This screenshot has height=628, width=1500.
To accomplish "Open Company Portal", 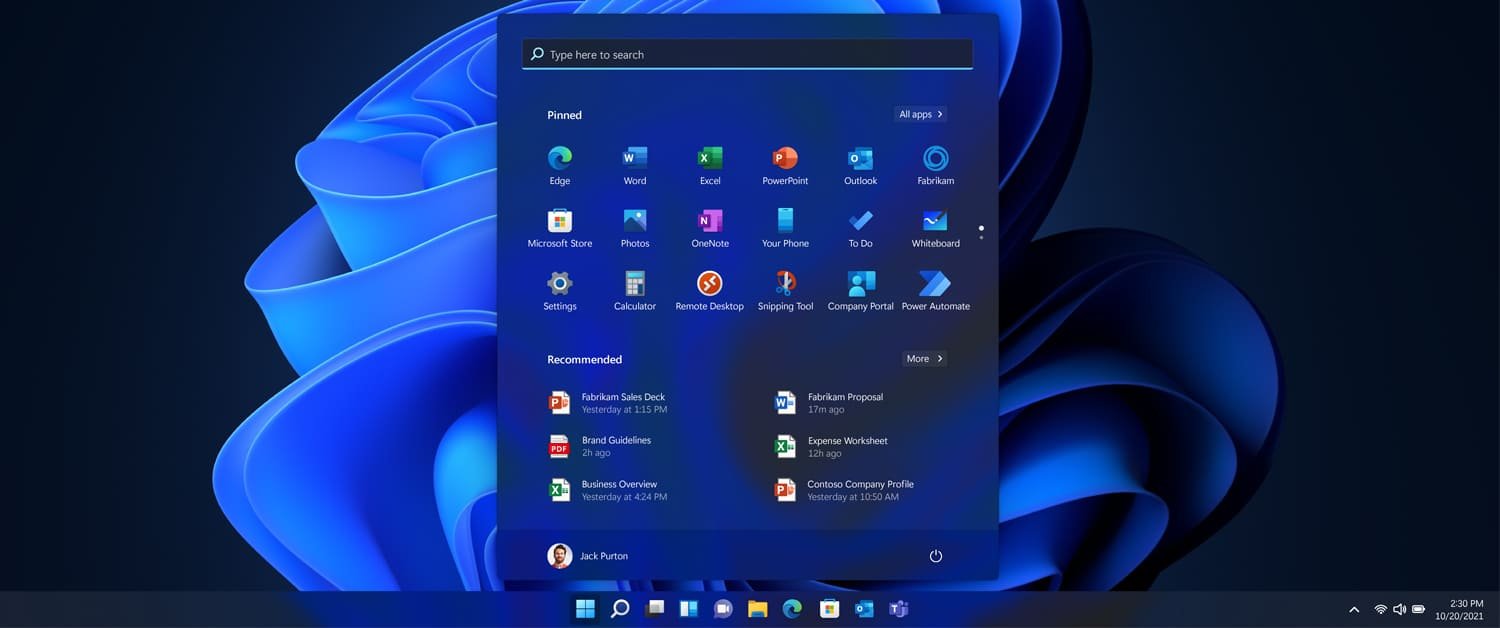I will tap(860, 291).
